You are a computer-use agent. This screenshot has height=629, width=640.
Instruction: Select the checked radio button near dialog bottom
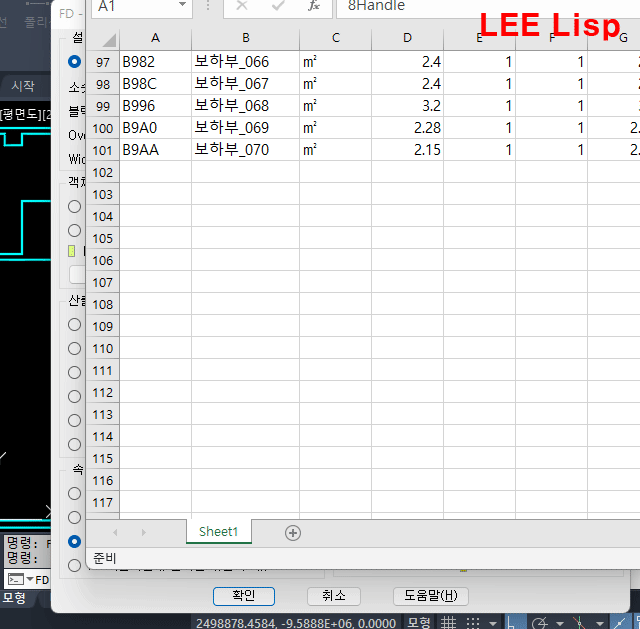click(74, 542)
